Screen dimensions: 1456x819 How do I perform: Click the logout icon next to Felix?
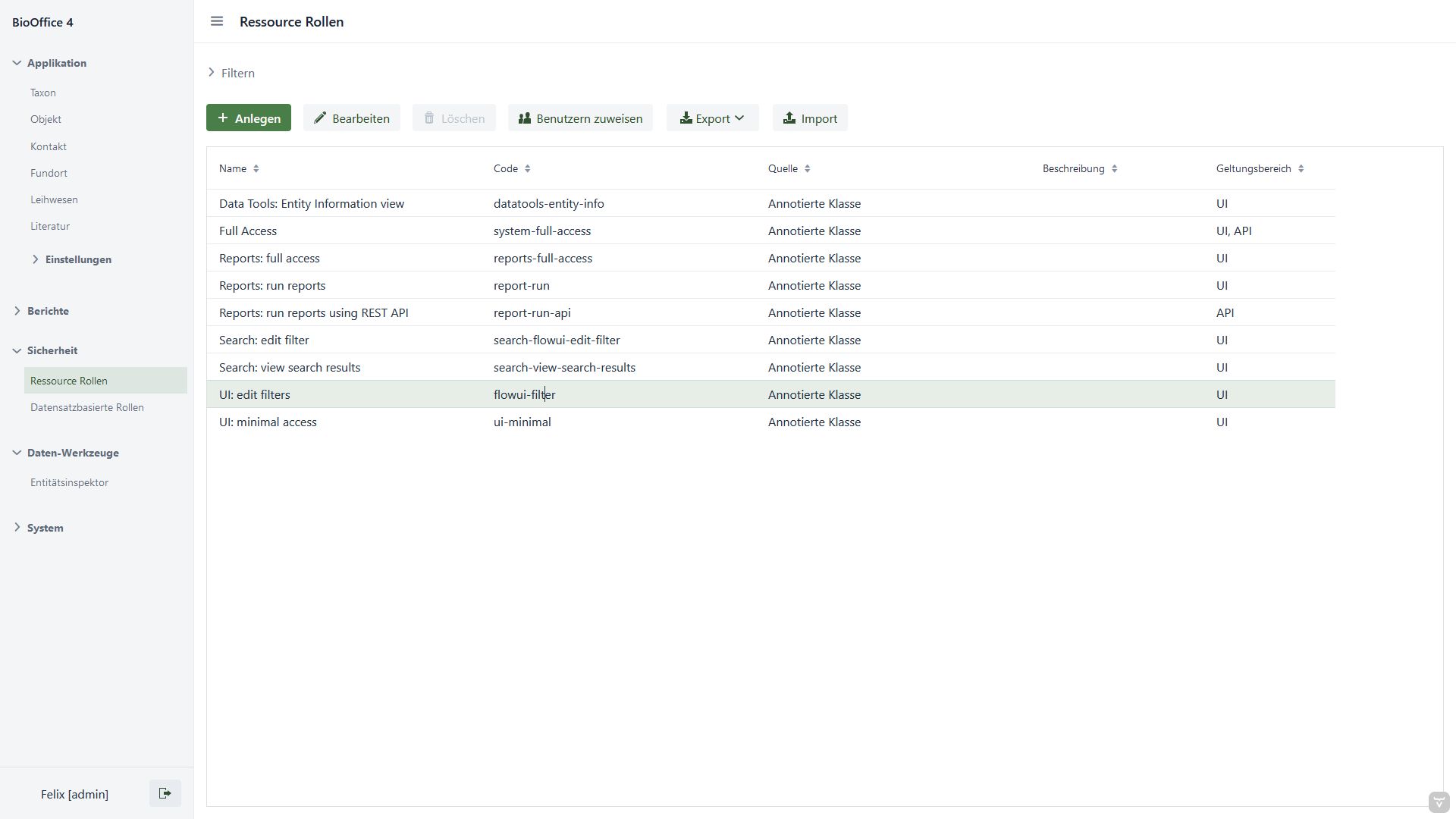point(165,793)
